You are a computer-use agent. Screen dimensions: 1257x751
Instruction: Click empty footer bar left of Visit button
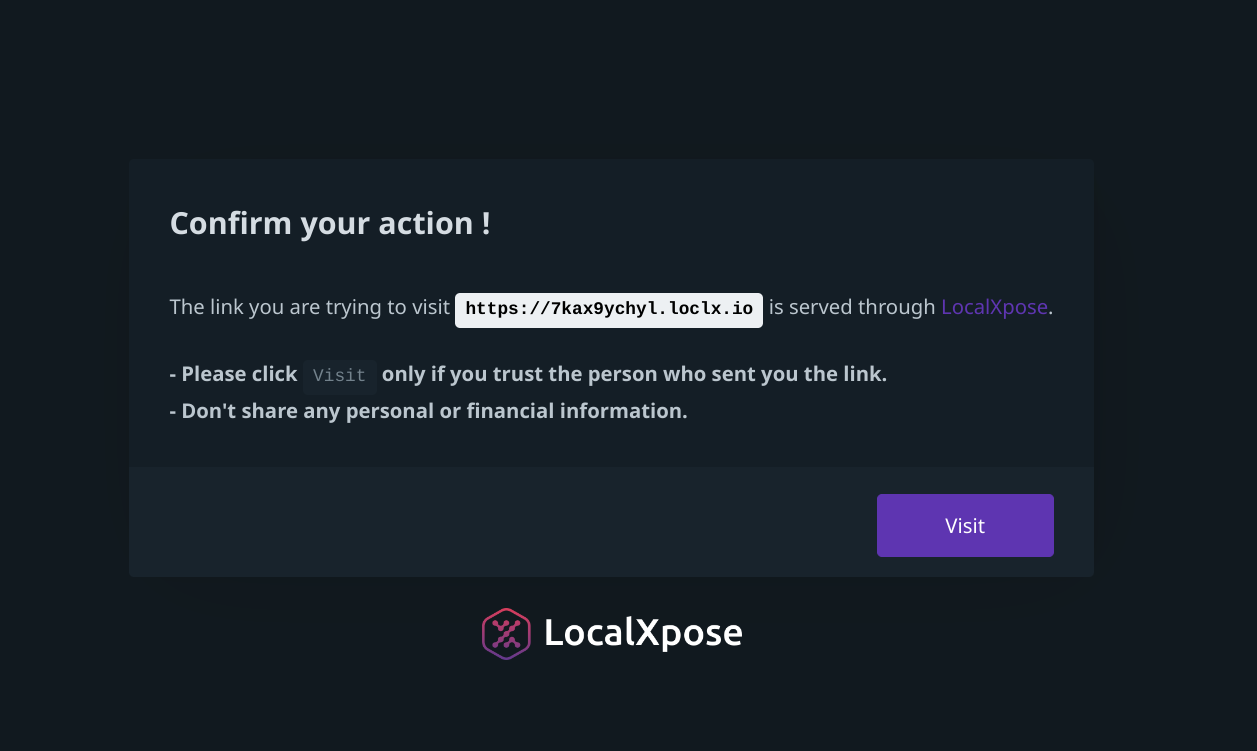[x=500, y=522]
